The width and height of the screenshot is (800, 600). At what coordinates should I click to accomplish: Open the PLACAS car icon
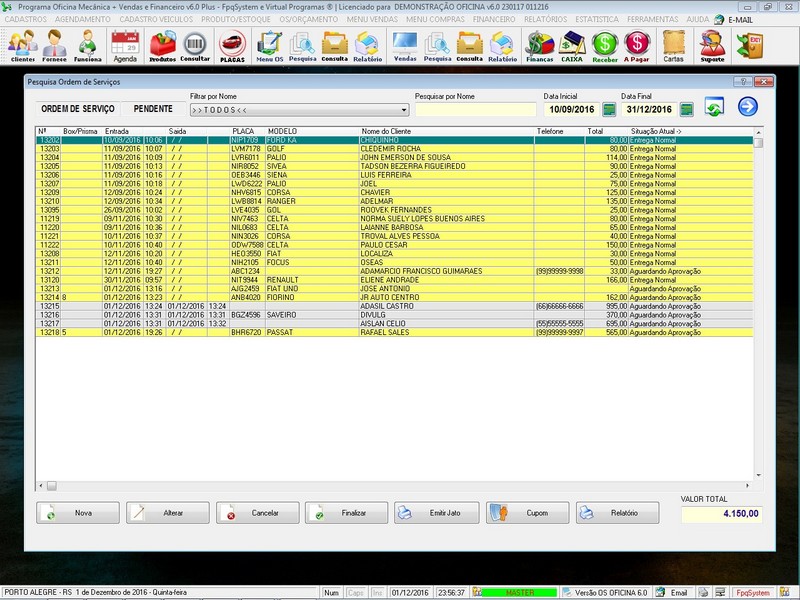tap(232, 46)
